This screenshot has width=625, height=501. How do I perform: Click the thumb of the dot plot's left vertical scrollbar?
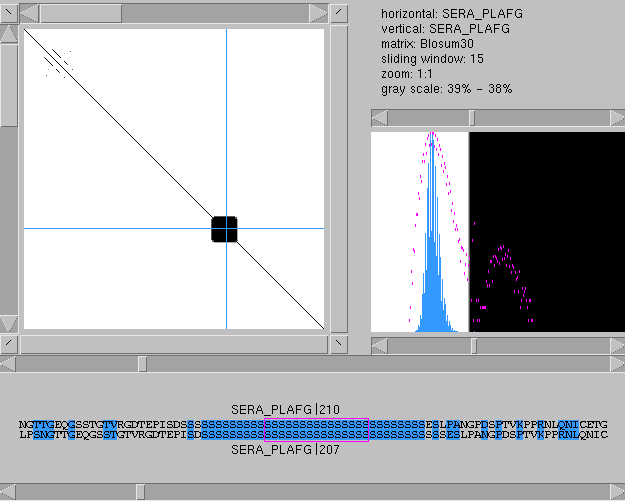click(9, 85)
